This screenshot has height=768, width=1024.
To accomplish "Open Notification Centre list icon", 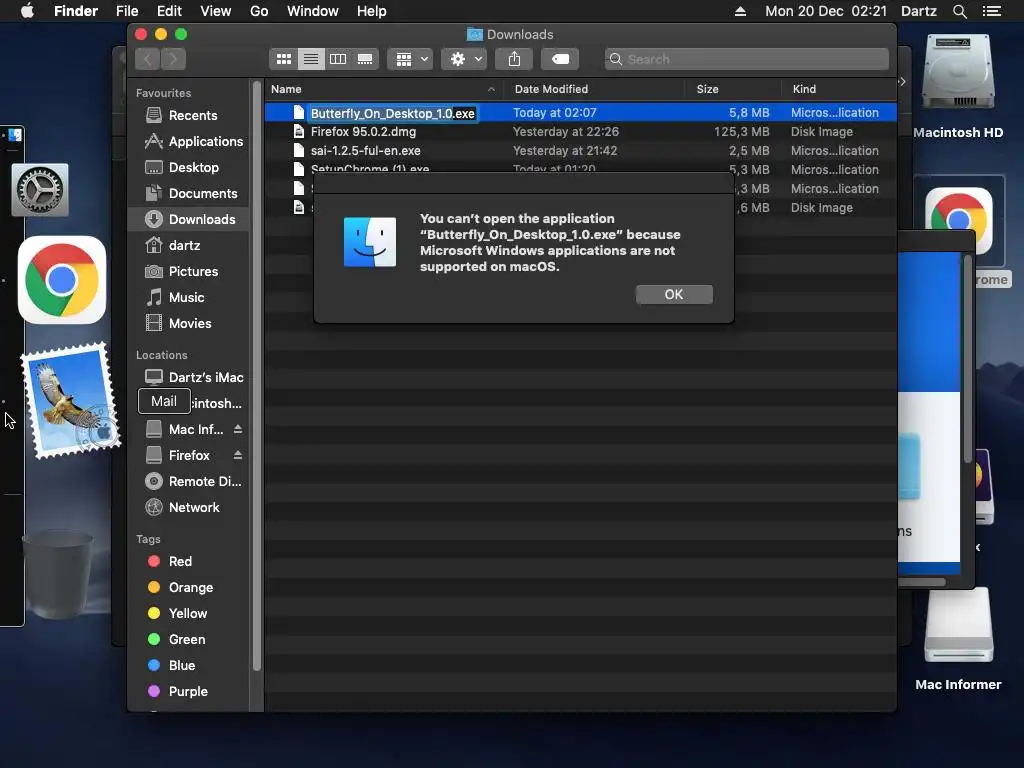I will click(991, 11).
